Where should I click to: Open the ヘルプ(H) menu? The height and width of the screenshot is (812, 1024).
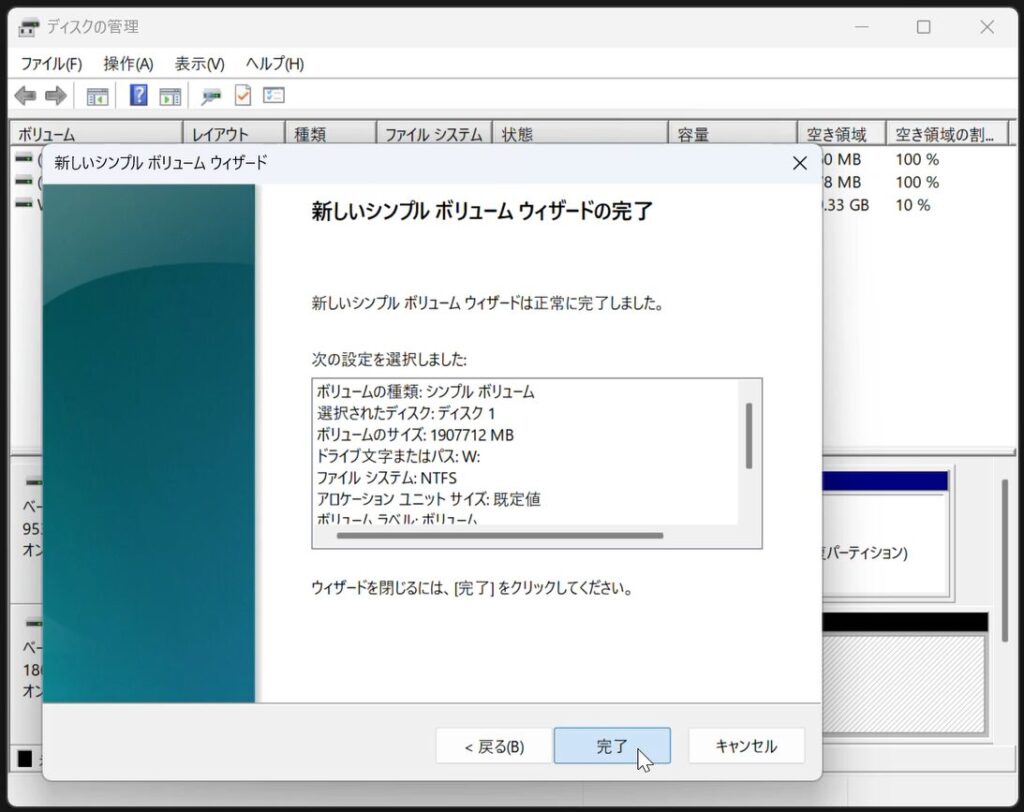point(274,64)
